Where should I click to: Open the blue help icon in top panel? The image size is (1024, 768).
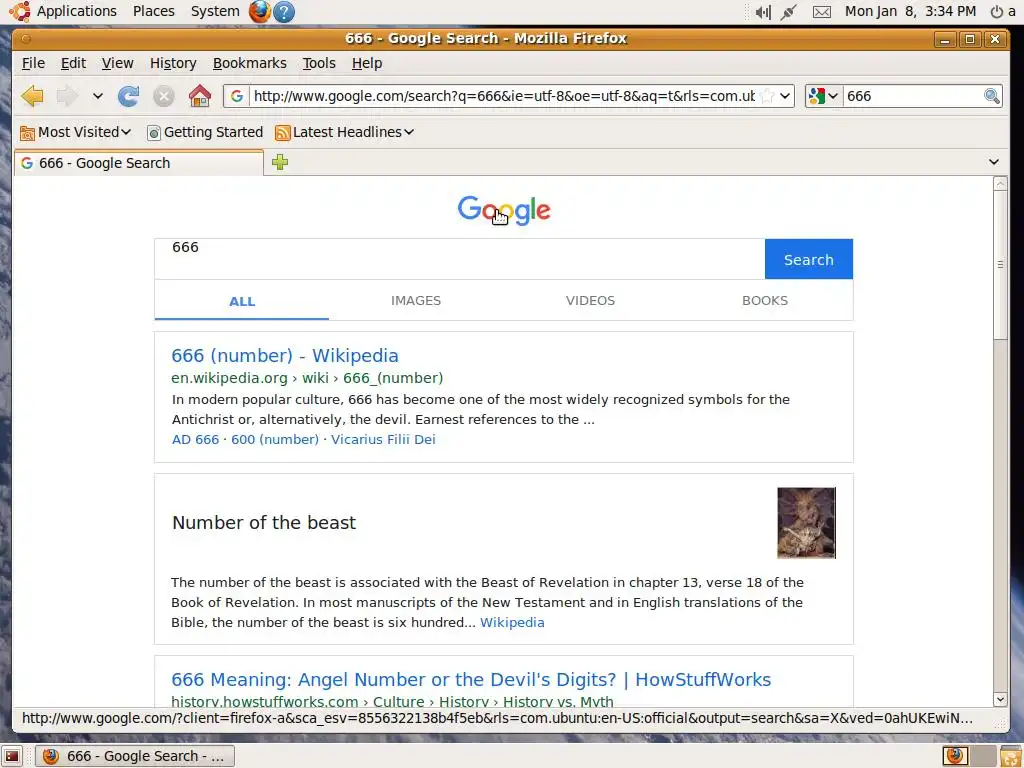pos(284,11)
